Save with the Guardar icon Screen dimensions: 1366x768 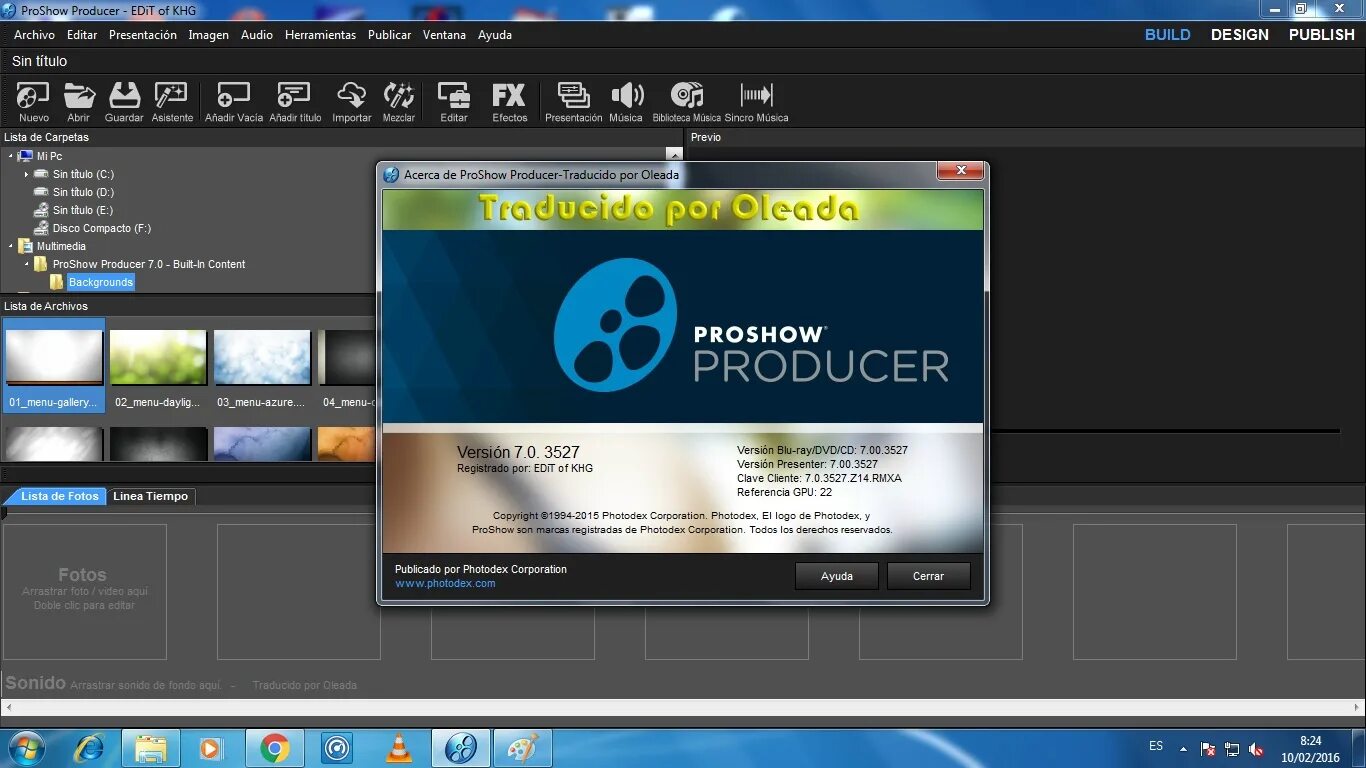124,101
